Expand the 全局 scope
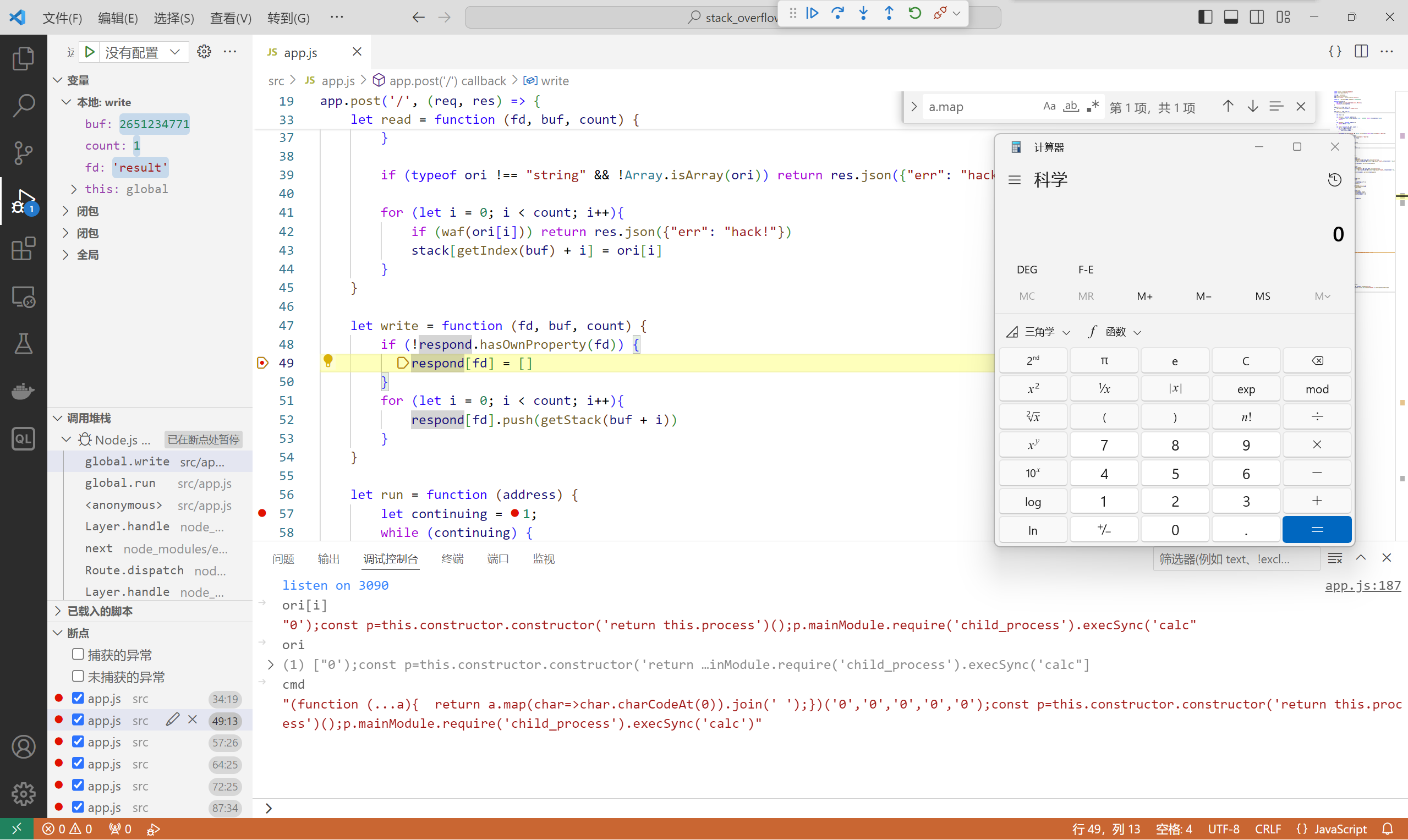 click(65, 255)
